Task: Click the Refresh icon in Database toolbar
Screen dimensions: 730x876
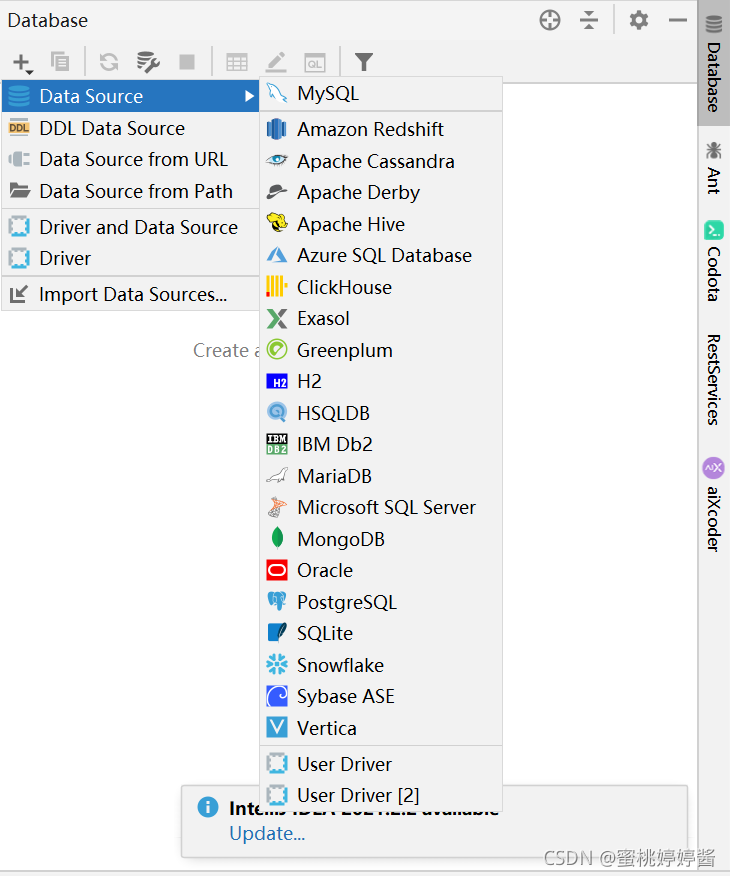Action: pyautogui.click(x=109, y=62)
